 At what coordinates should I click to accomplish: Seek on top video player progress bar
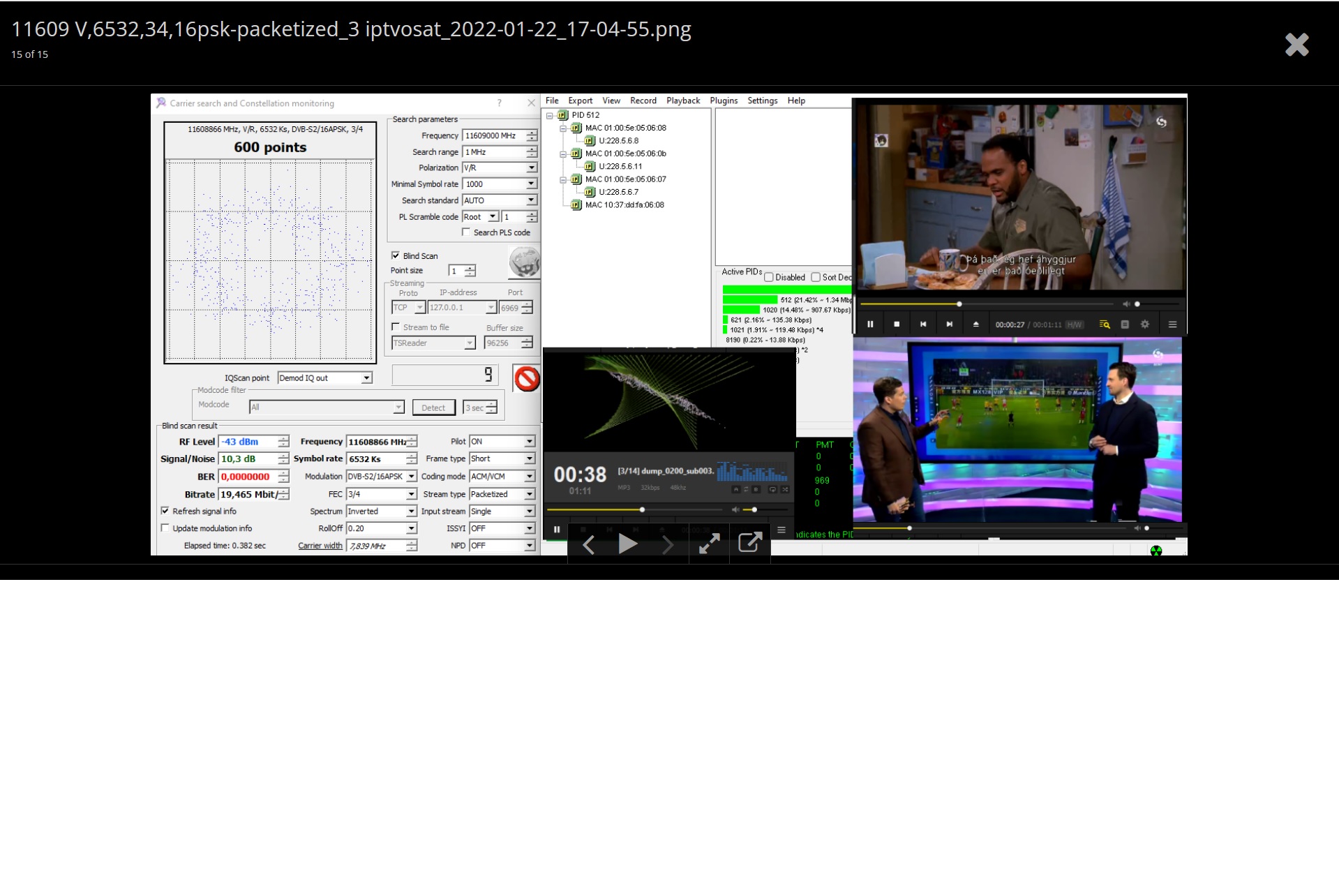coord(987,304)
